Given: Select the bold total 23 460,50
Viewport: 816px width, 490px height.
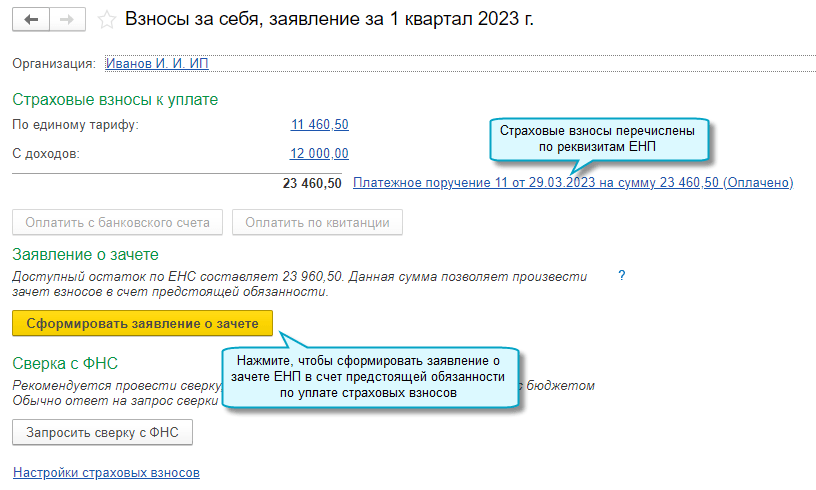Looking at the screenshot, I should (315, 183).
